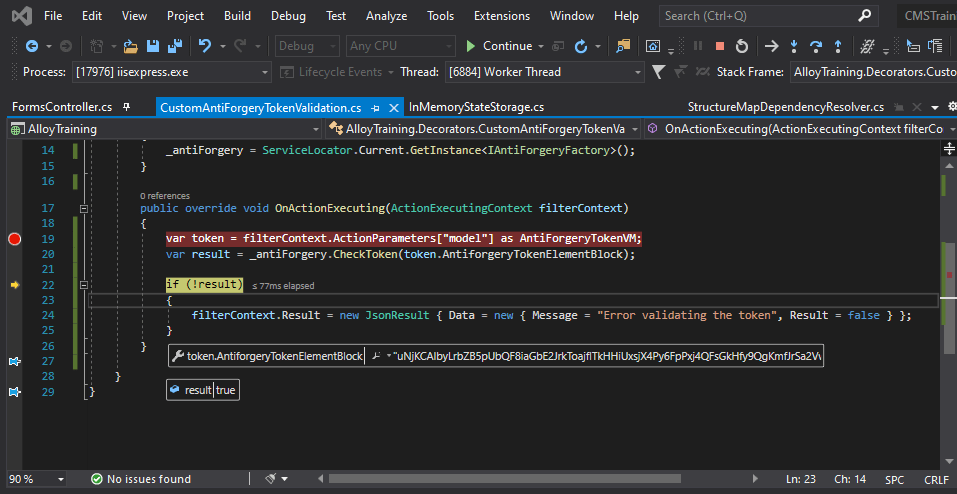Click in the Search (Ctrl+Q) box

[x=766, y=16]
